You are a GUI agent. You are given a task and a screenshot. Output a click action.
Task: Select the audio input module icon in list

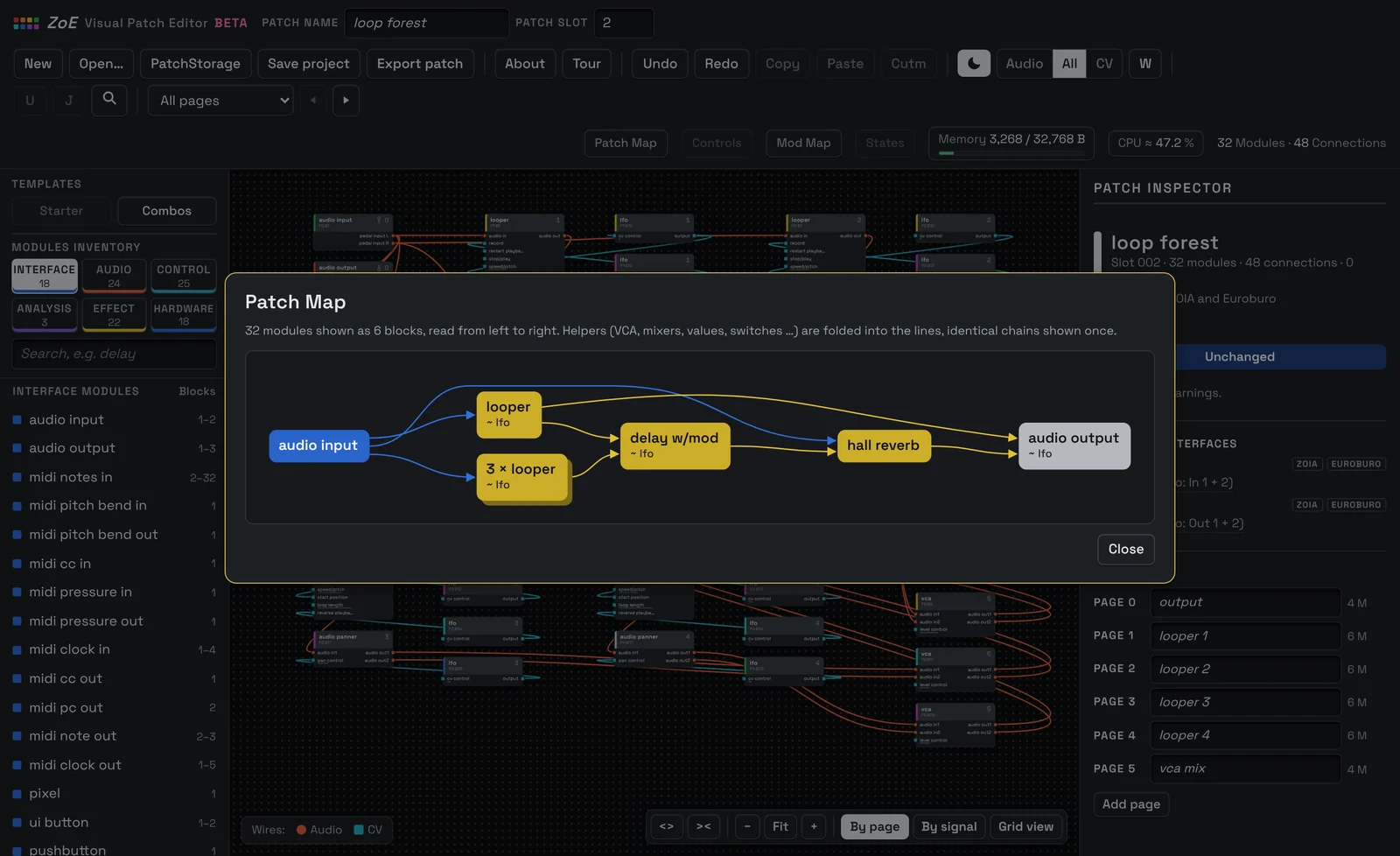point(17,420)
